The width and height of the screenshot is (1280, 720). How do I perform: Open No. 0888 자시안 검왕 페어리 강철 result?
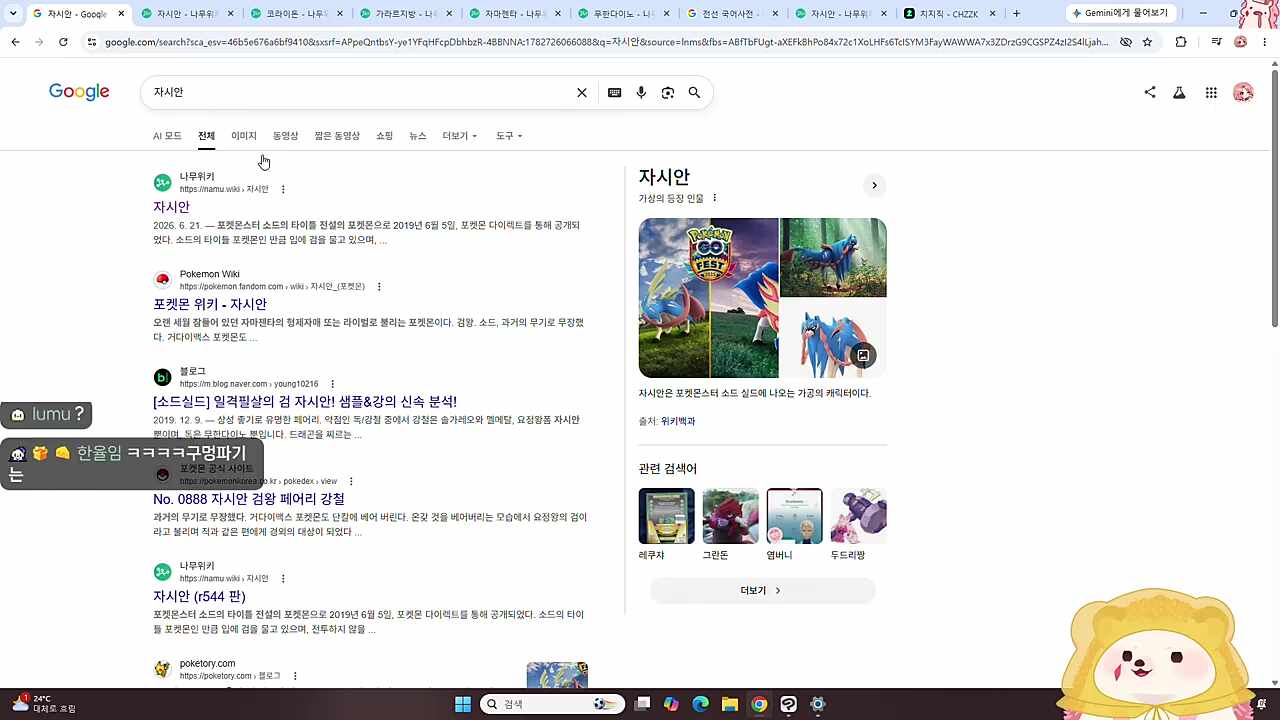pos(249,499)
